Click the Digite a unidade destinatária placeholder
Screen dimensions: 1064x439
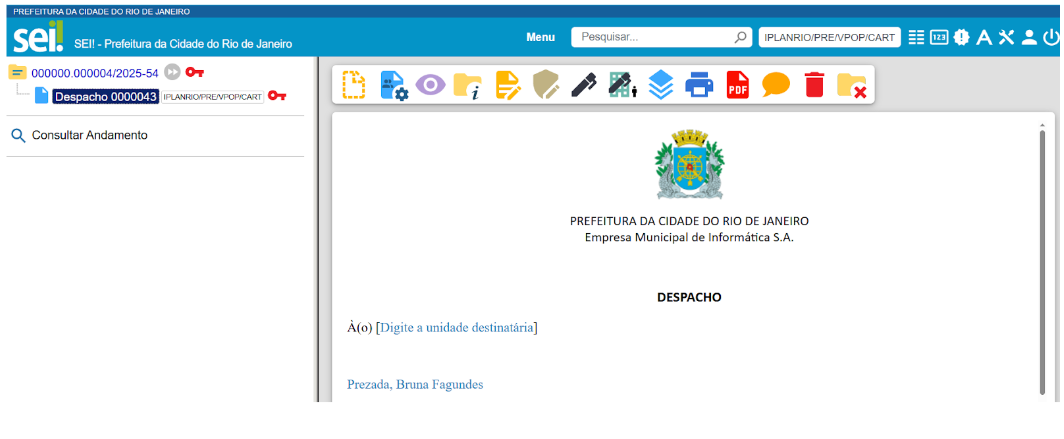[456, 327]
